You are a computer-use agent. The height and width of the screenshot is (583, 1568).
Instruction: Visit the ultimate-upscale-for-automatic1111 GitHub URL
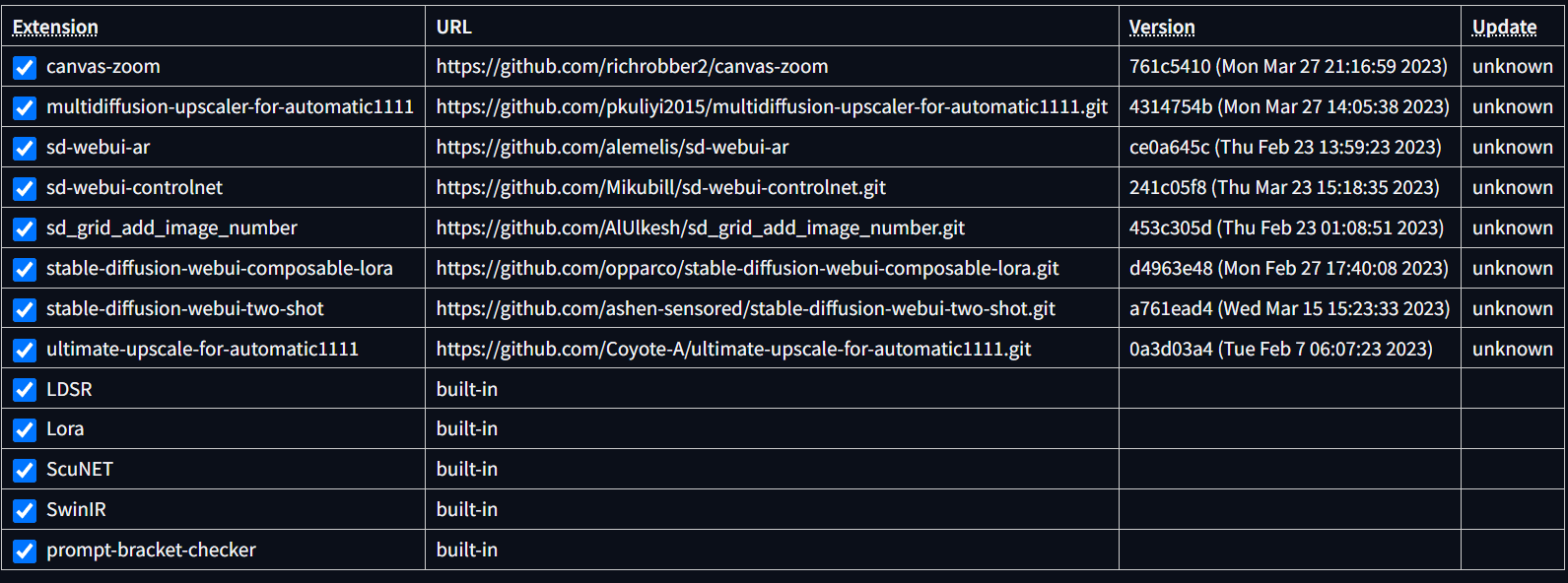(733, 349)
